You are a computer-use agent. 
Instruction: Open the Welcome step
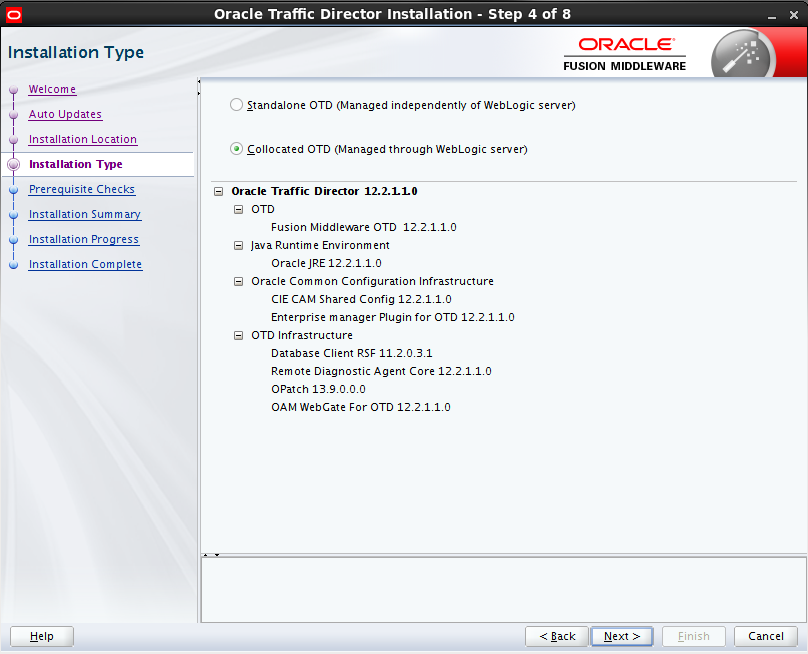52,89
